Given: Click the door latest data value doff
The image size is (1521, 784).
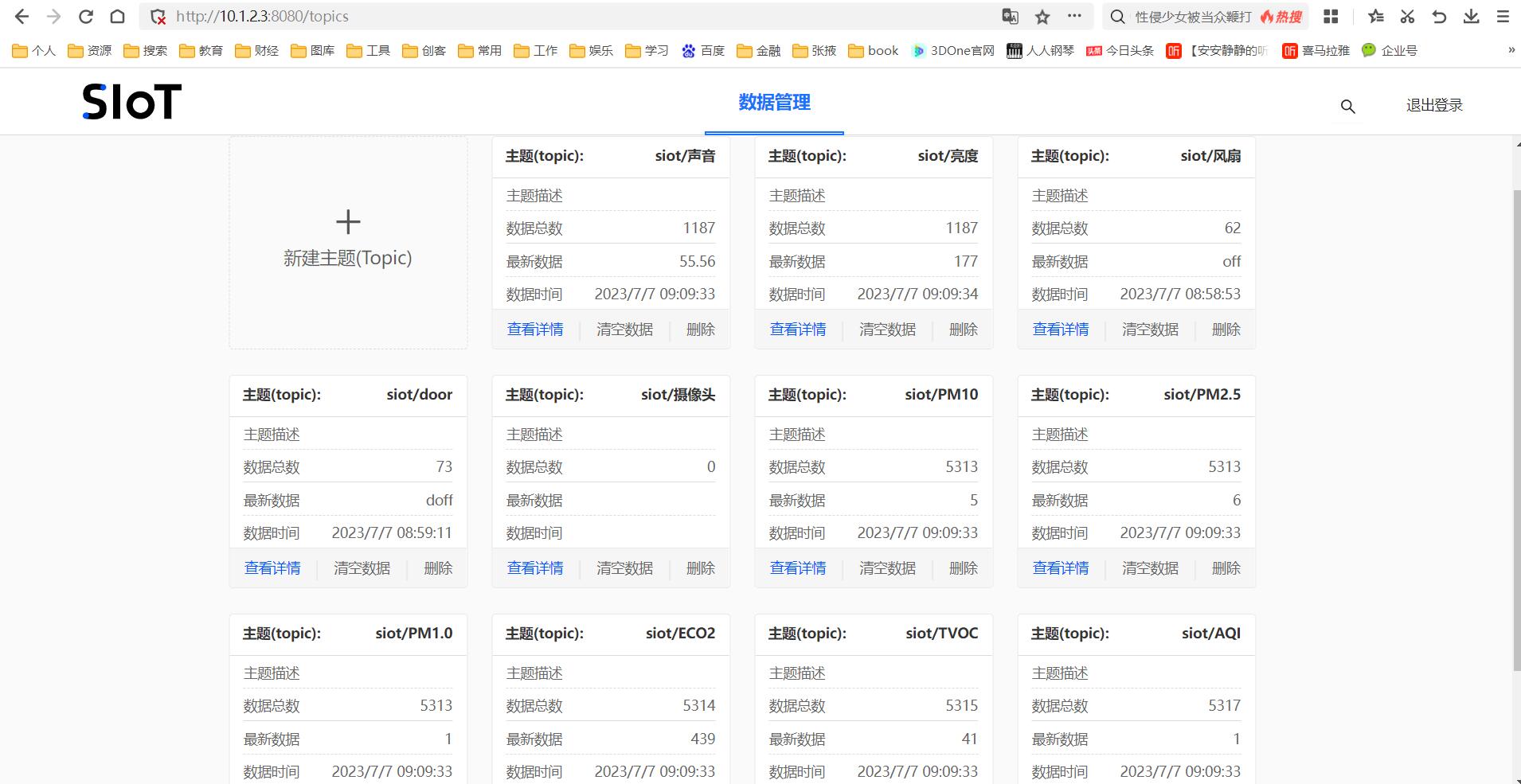Looking at the screenshot, I should 439,500.
